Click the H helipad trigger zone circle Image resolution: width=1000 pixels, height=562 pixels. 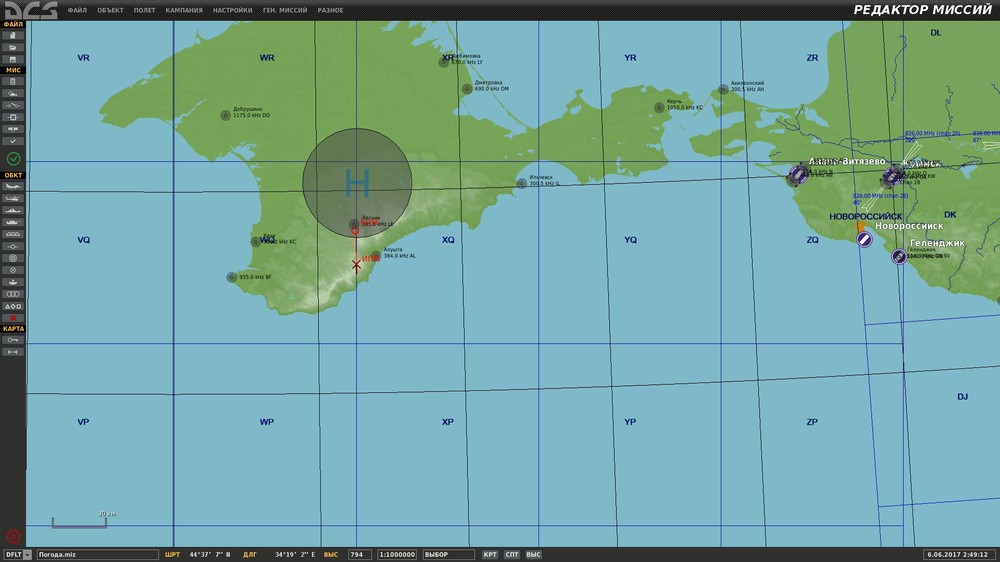357,183
